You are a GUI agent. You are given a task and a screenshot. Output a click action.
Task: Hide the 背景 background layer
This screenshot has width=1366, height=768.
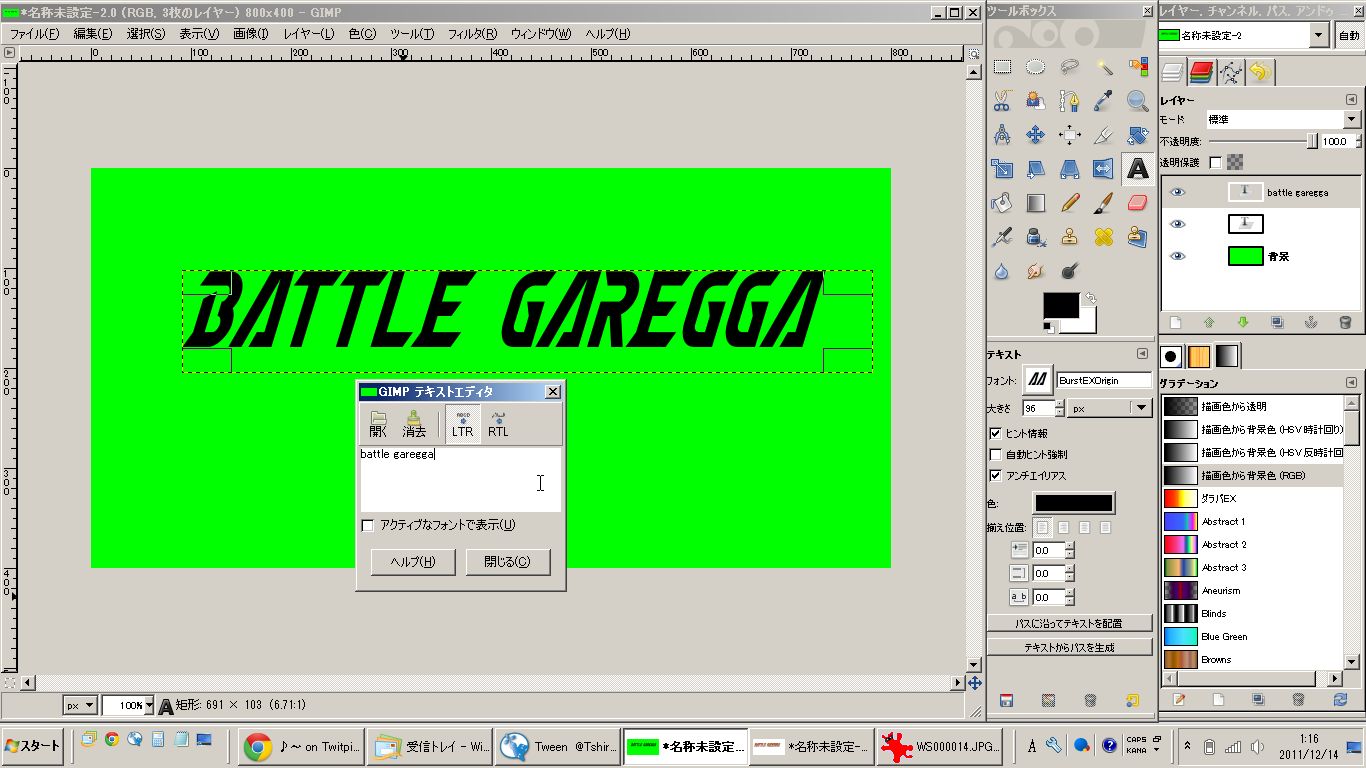click(1178, 256)
